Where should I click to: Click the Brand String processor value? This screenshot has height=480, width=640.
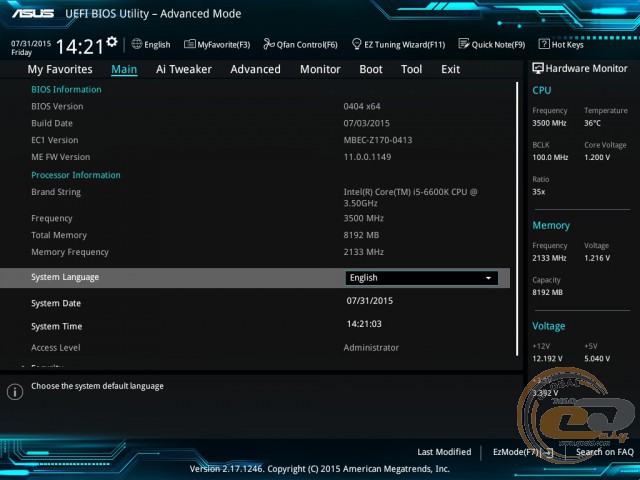coord(410,198)
